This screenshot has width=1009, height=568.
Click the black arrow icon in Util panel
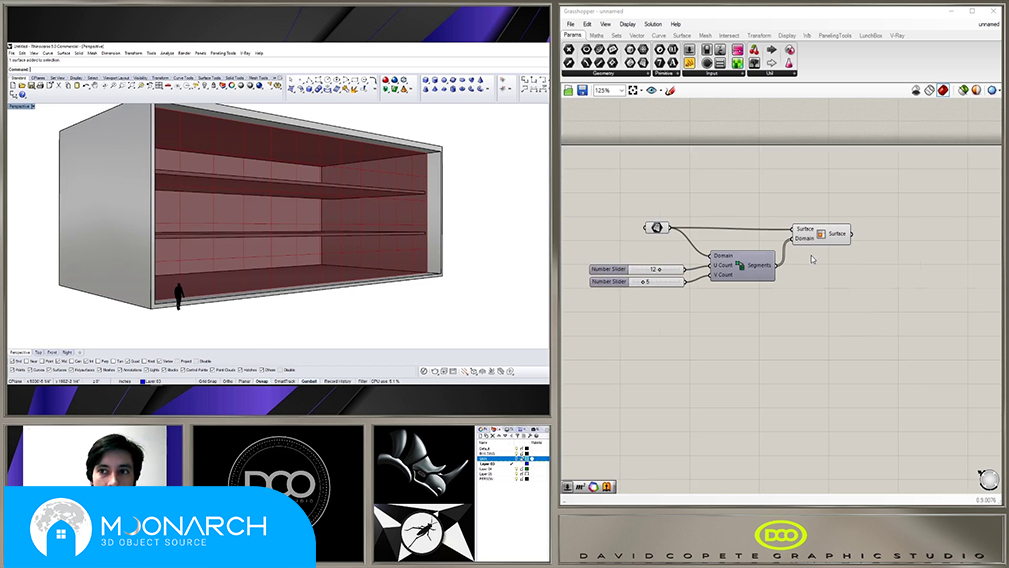click(772, 50)
